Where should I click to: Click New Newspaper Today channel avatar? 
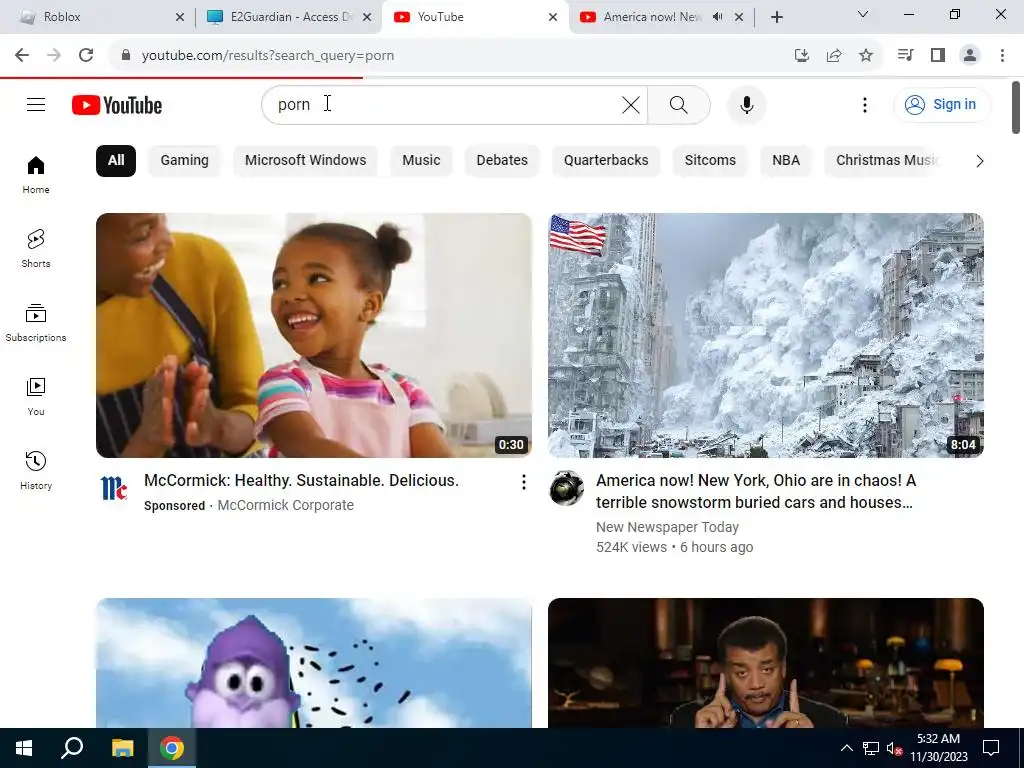pos(566,488)
